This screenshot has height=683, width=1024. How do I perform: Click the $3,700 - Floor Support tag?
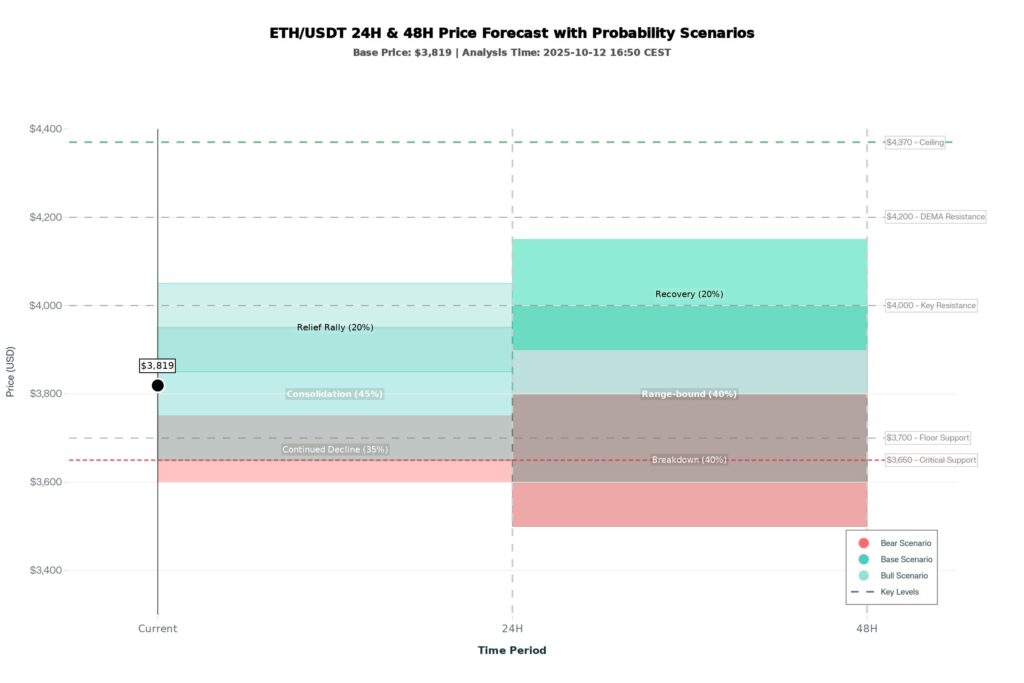click(928, 438)
